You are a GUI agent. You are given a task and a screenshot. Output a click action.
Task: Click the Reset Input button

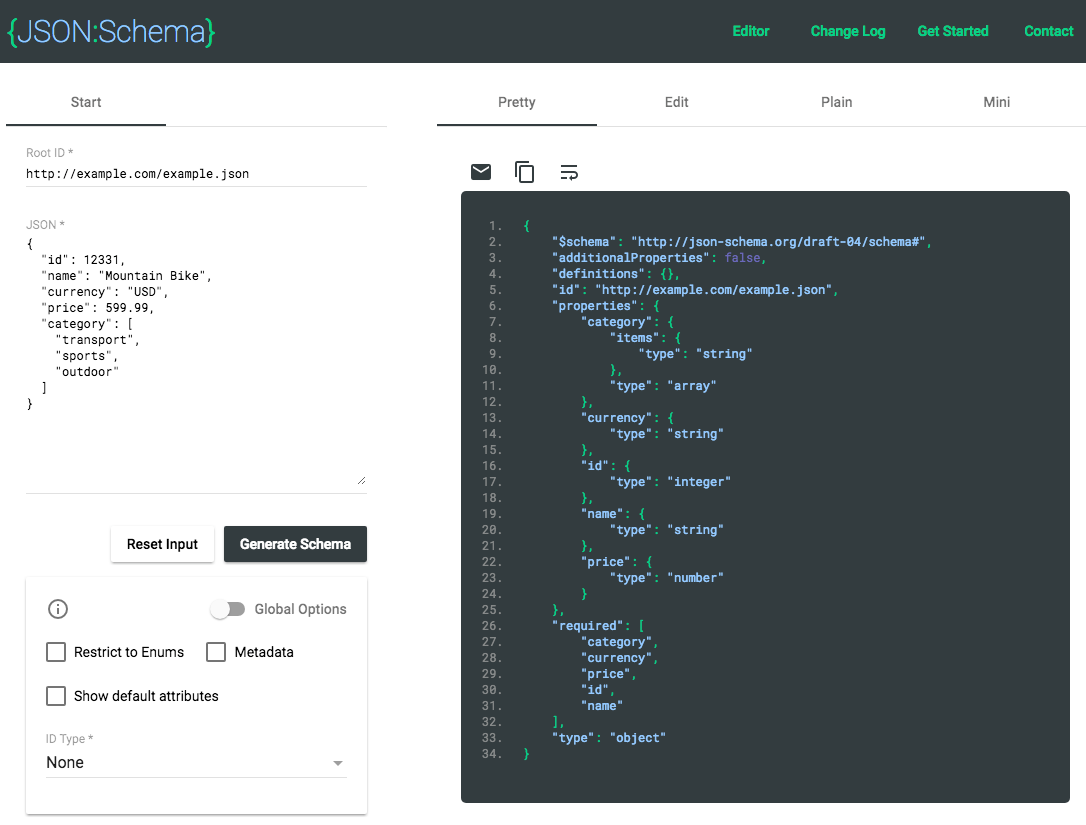click(162, 544)
